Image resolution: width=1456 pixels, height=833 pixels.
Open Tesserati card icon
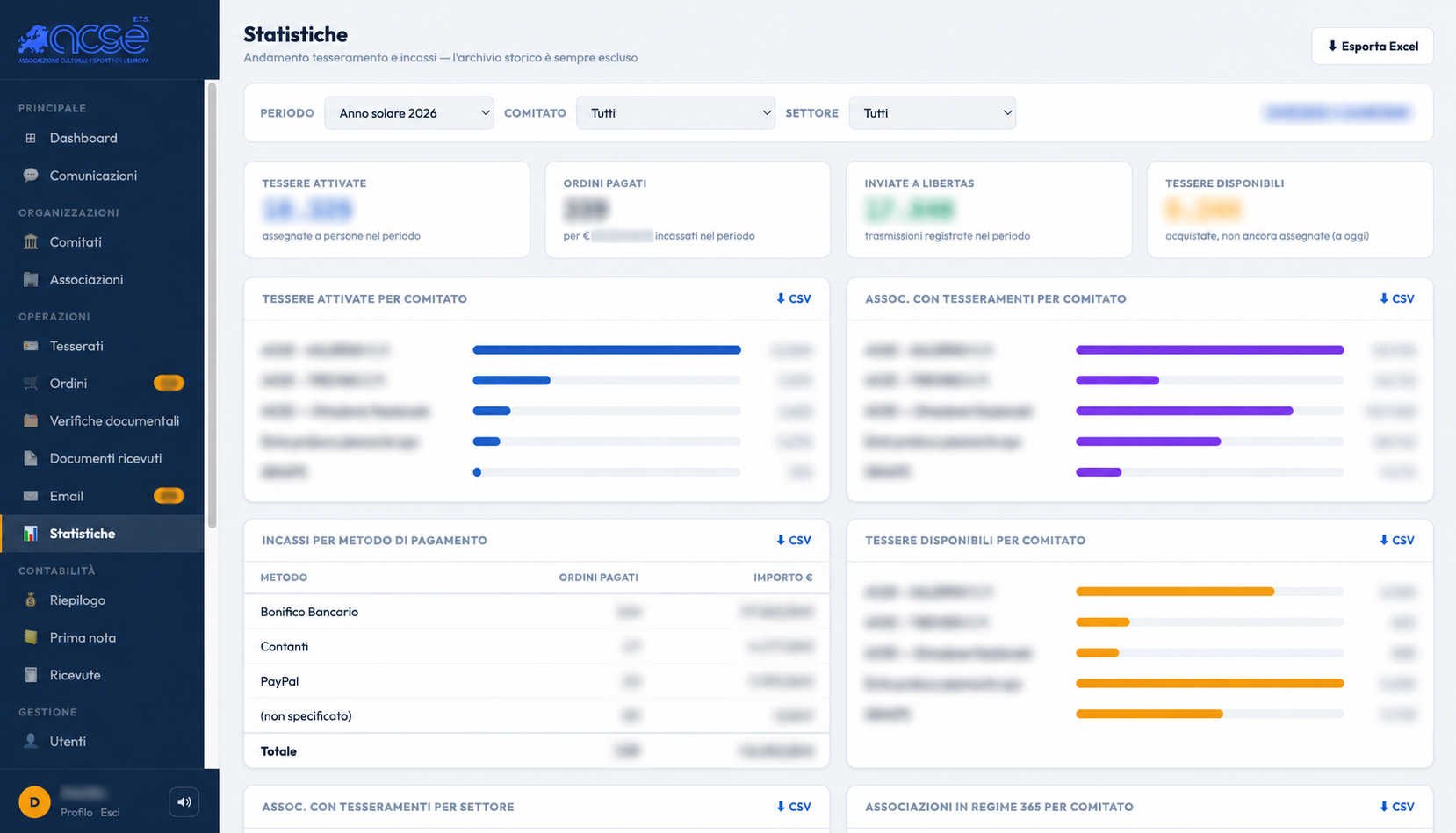pos(31,346)
